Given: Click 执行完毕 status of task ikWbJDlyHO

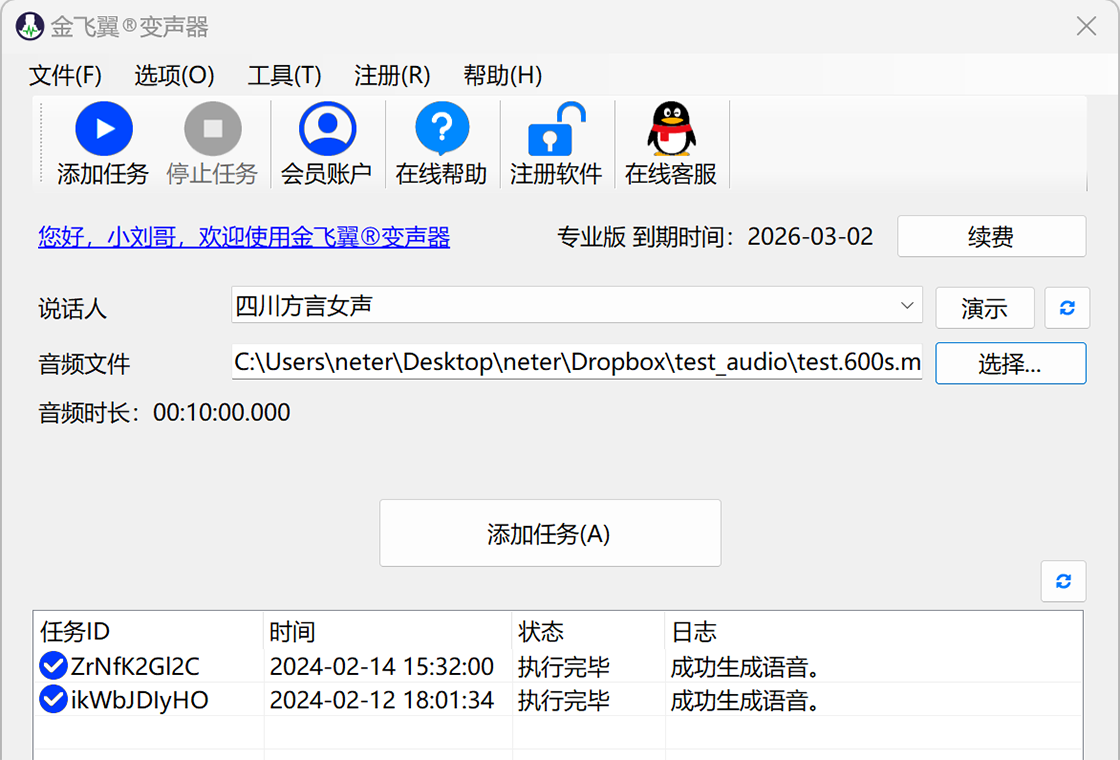Looking at the screenshot, I should coord(564,700).
